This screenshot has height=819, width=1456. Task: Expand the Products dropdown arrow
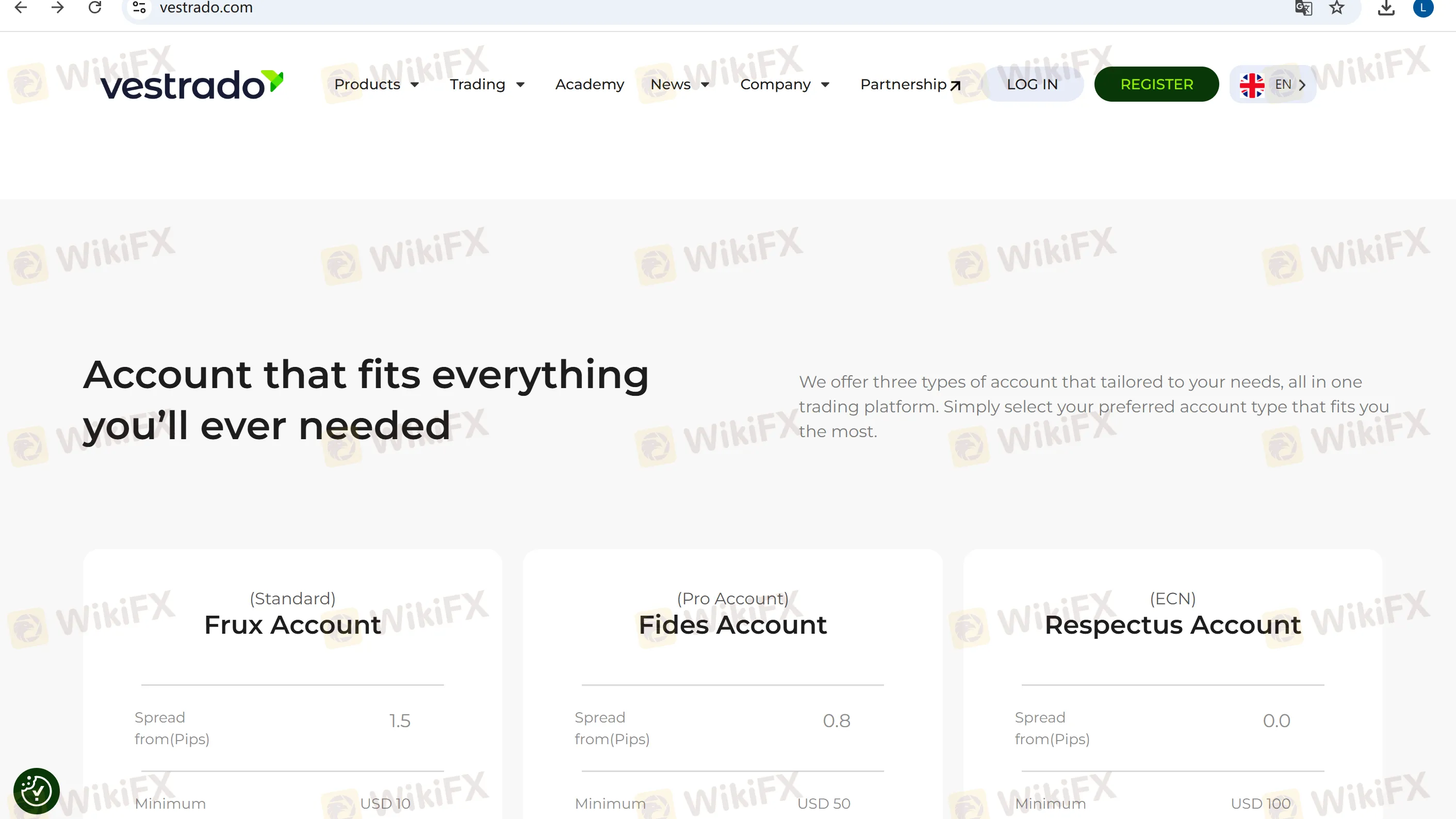(x=414, y=85)
